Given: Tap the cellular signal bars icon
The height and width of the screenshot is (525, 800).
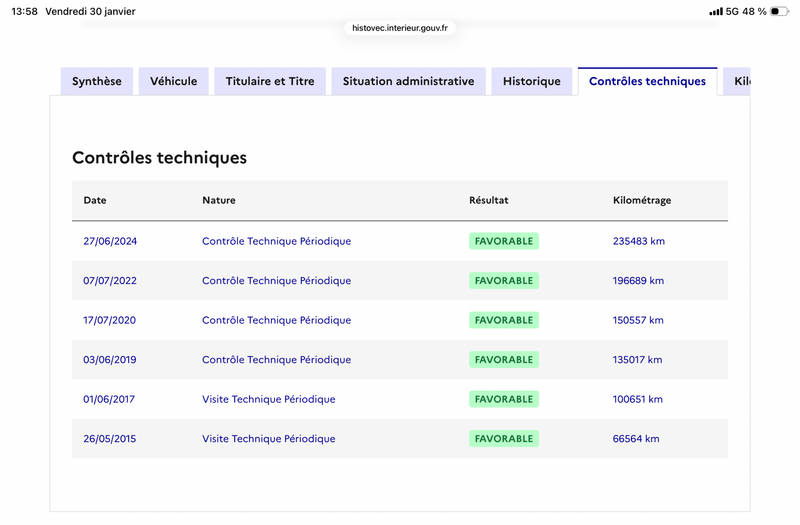Looking at the screenshot, I should point(715,11).
